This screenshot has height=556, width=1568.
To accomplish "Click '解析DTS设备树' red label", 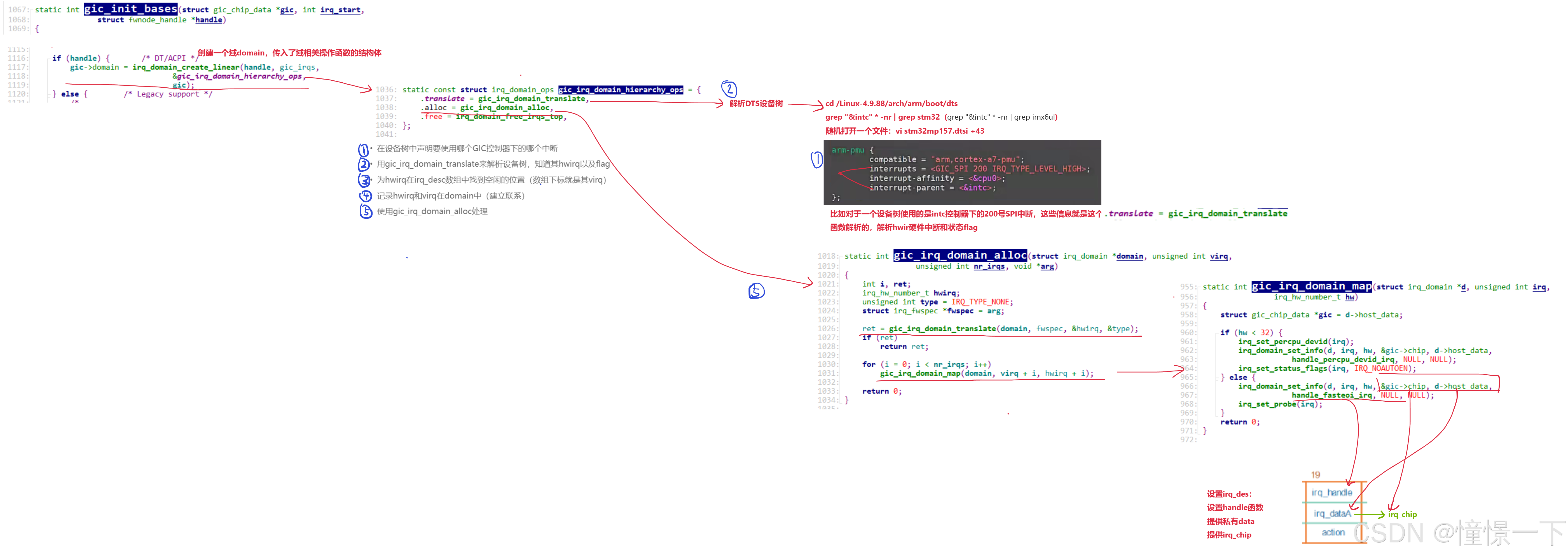I will (x=756, y=104).
